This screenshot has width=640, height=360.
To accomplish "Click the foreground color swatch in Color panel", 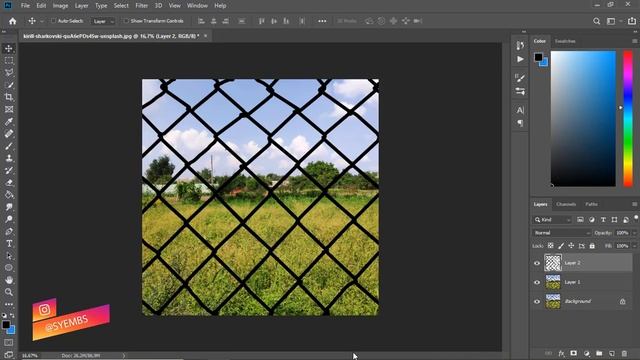I will tap(539, 57).
